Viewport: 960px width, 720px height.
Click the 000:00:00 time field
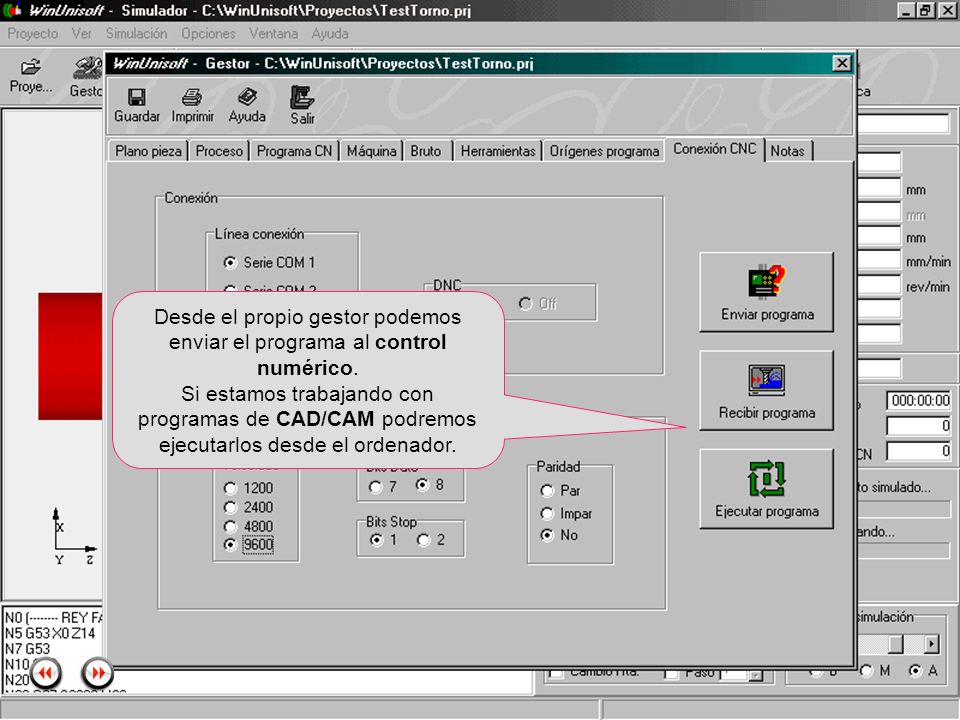pos(919,400)
